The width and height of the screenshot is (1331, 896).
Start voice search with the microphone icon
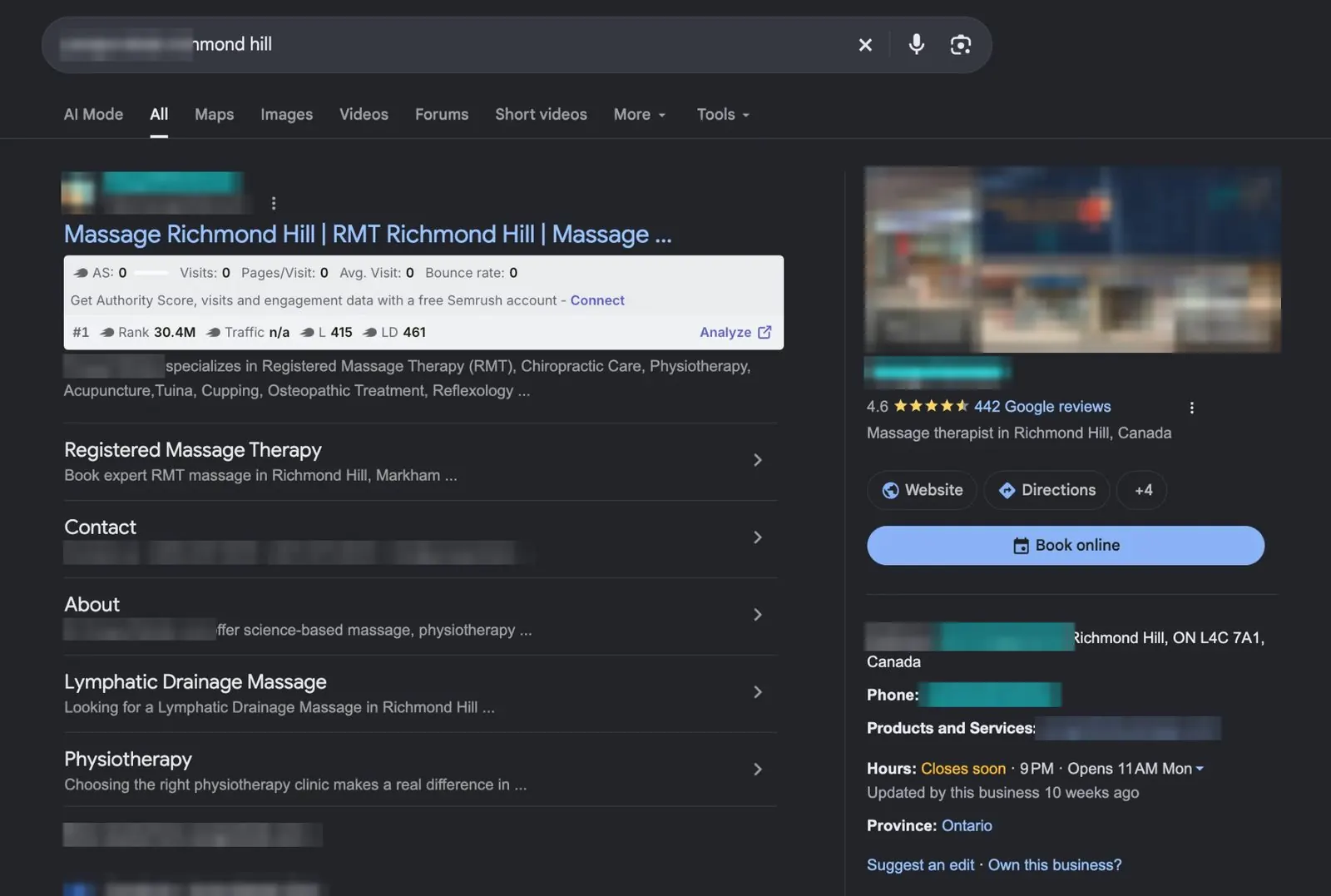916,44
